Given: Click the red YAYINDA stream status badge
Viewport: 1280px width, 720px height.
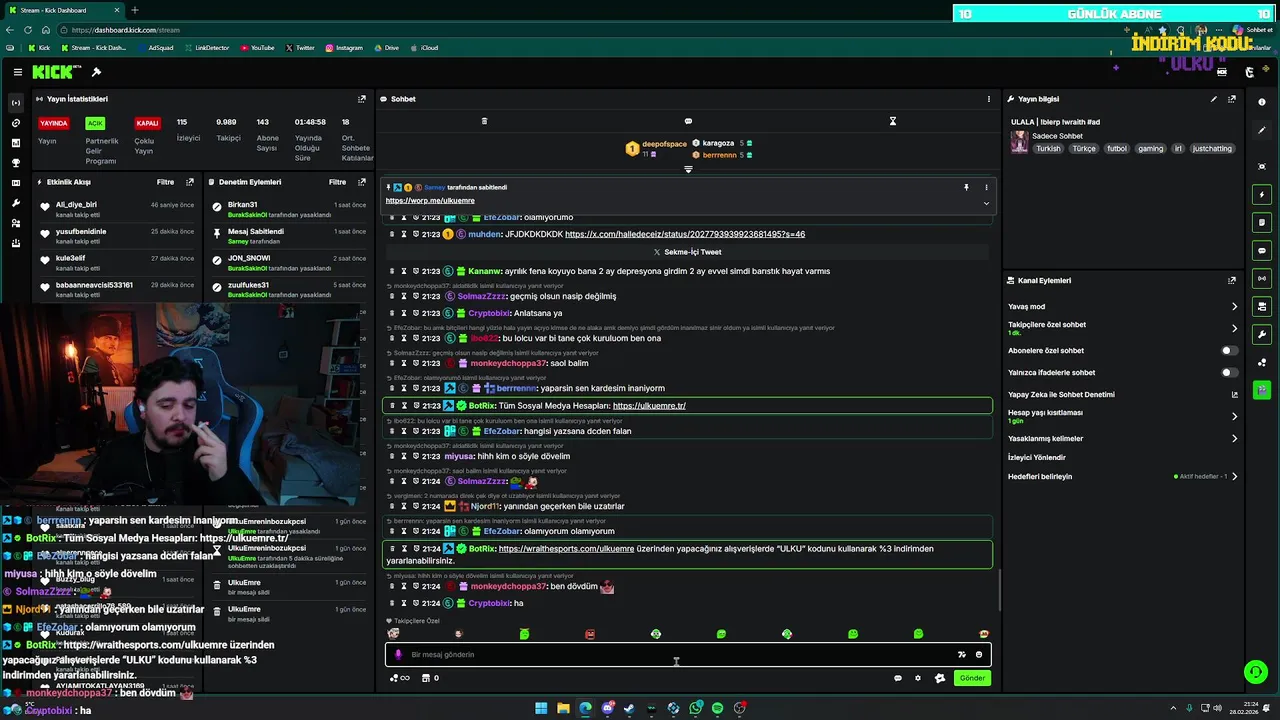Looking at the screenshot, I should [53, 123].
